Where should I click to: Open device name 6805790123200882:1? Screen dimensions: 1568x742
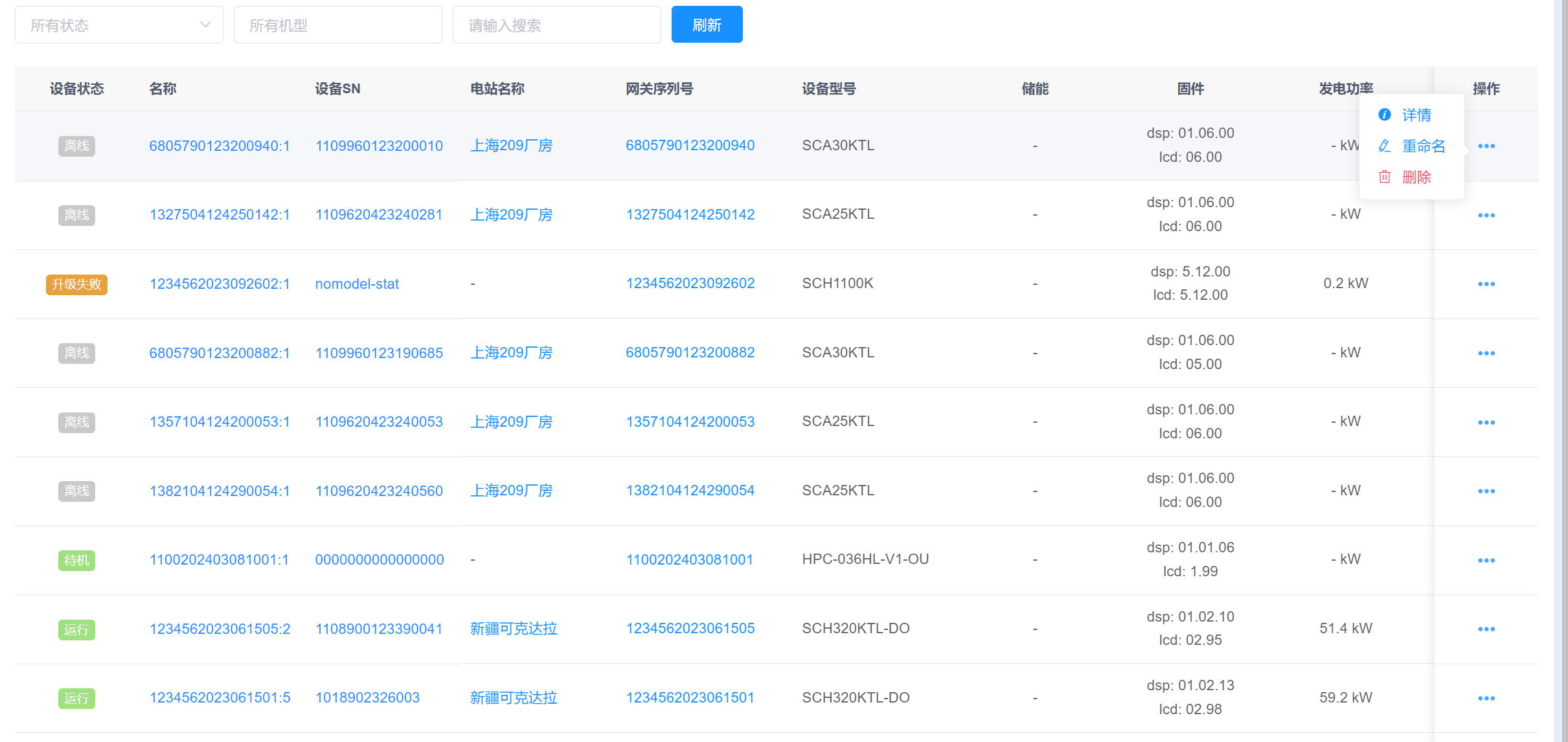point(220,353)
